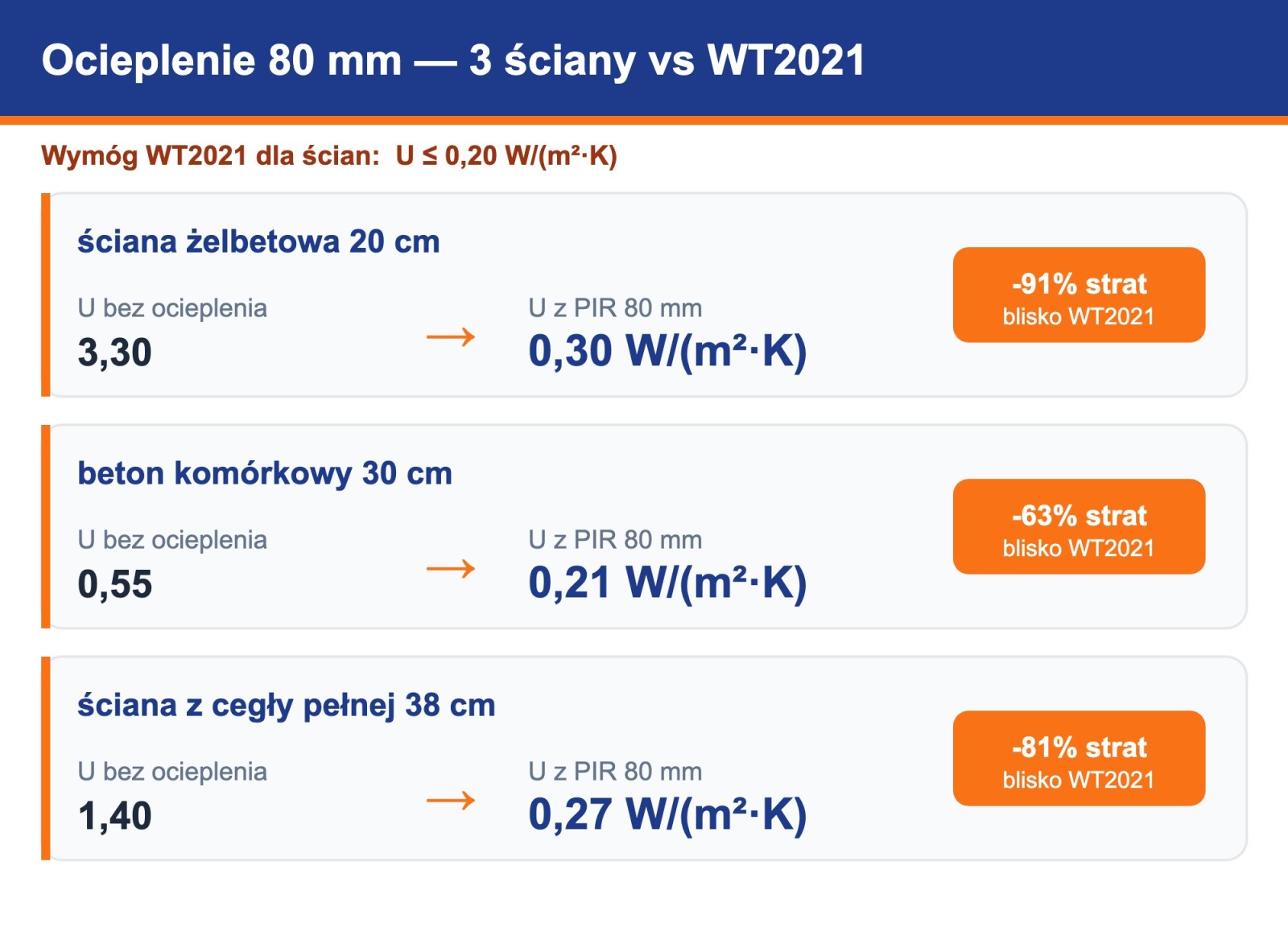The height and width of the screenshot is (927, 1288).
Task: Click the 3,30 uninsulated U value
Action: 114,352
